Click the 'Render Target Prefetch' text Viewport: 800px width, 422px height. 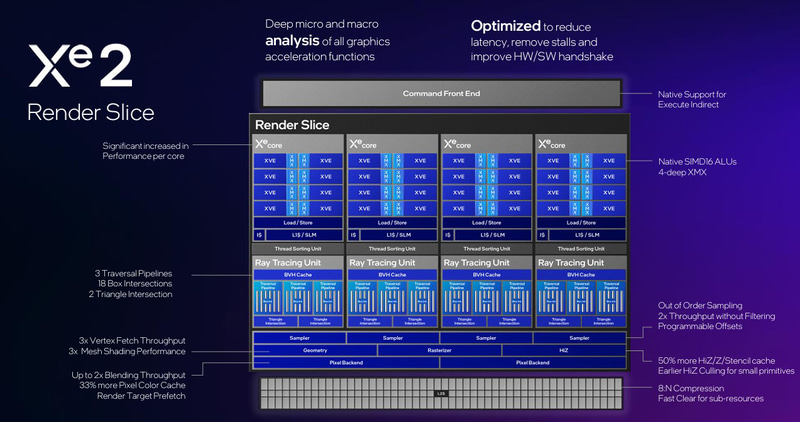coord(141,396)
